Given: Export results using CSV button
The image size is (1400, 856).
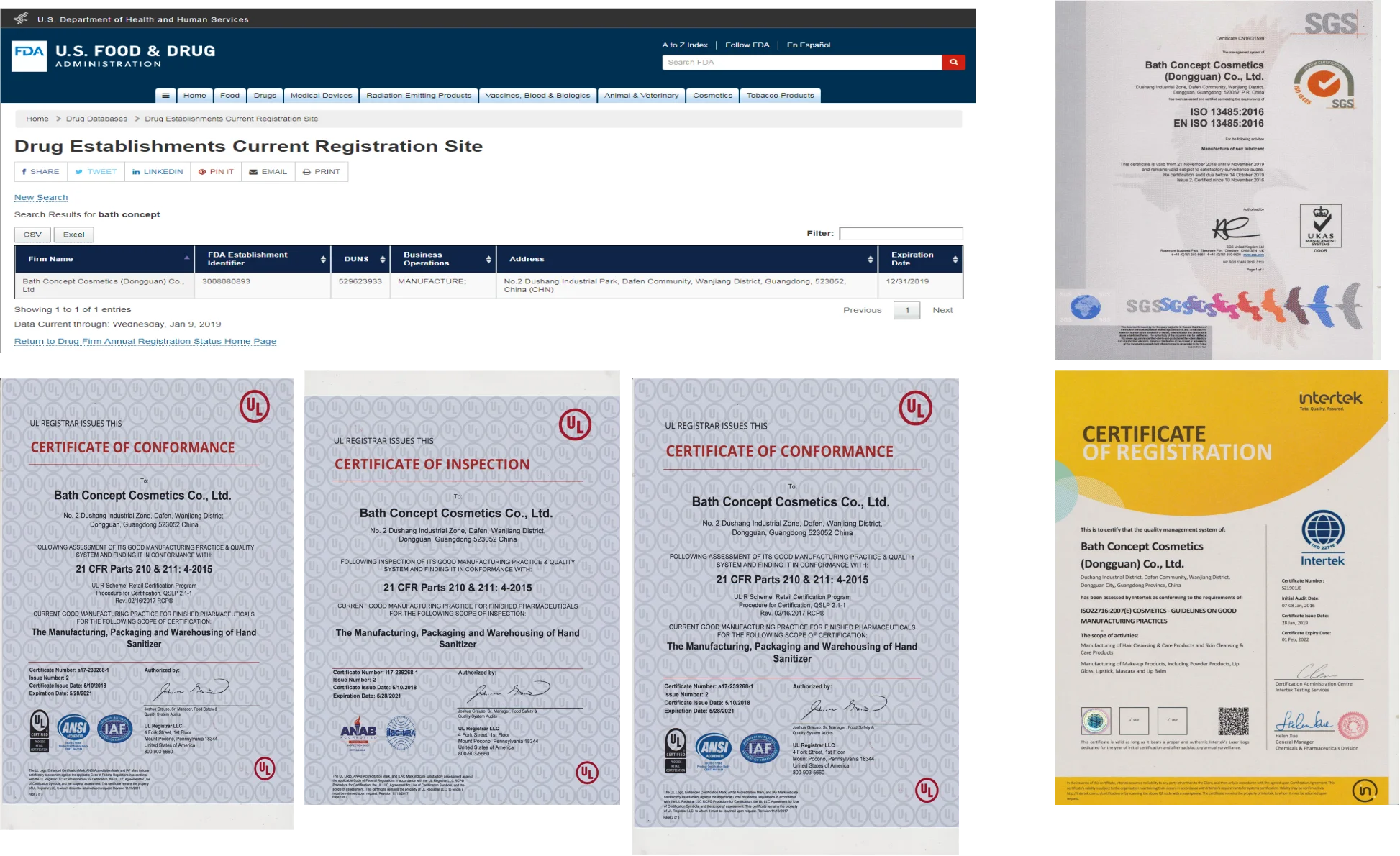Looking at the screenshot, I should coord(32,235).
